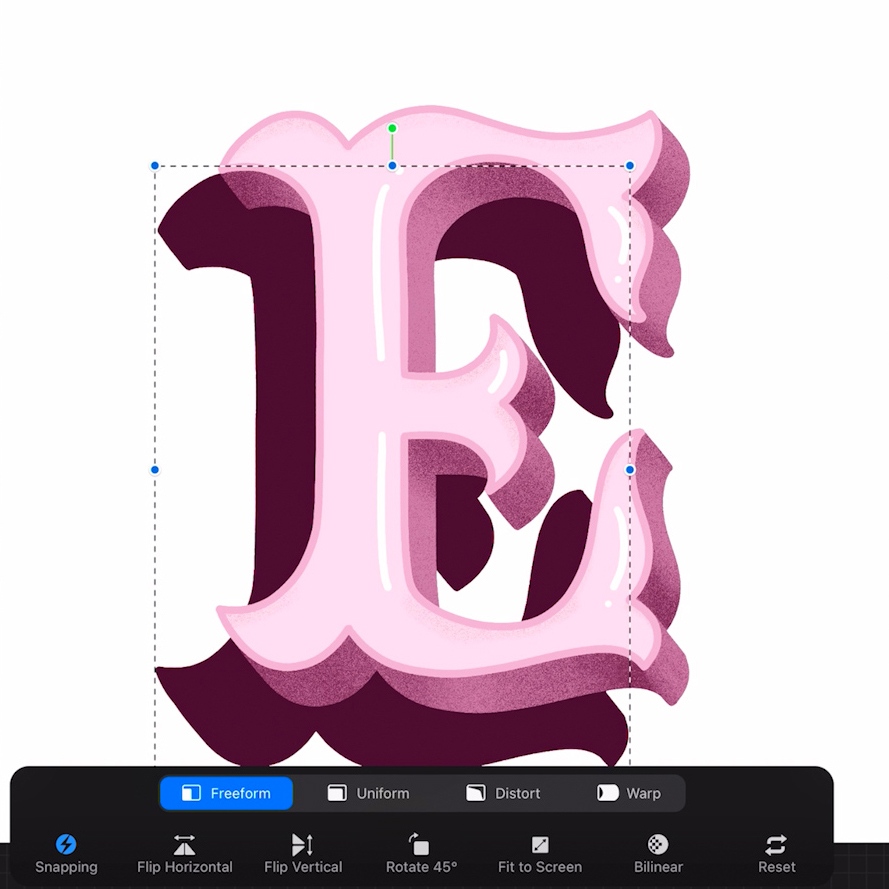Tap Fit to Screen

pos(540,853)
